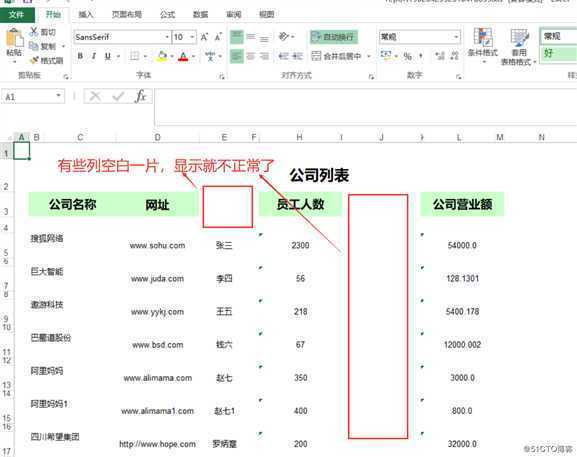Apply the comma thousands separator style
Screen dimensions: 577x457
pyautogui.click(x=421, y=56)
